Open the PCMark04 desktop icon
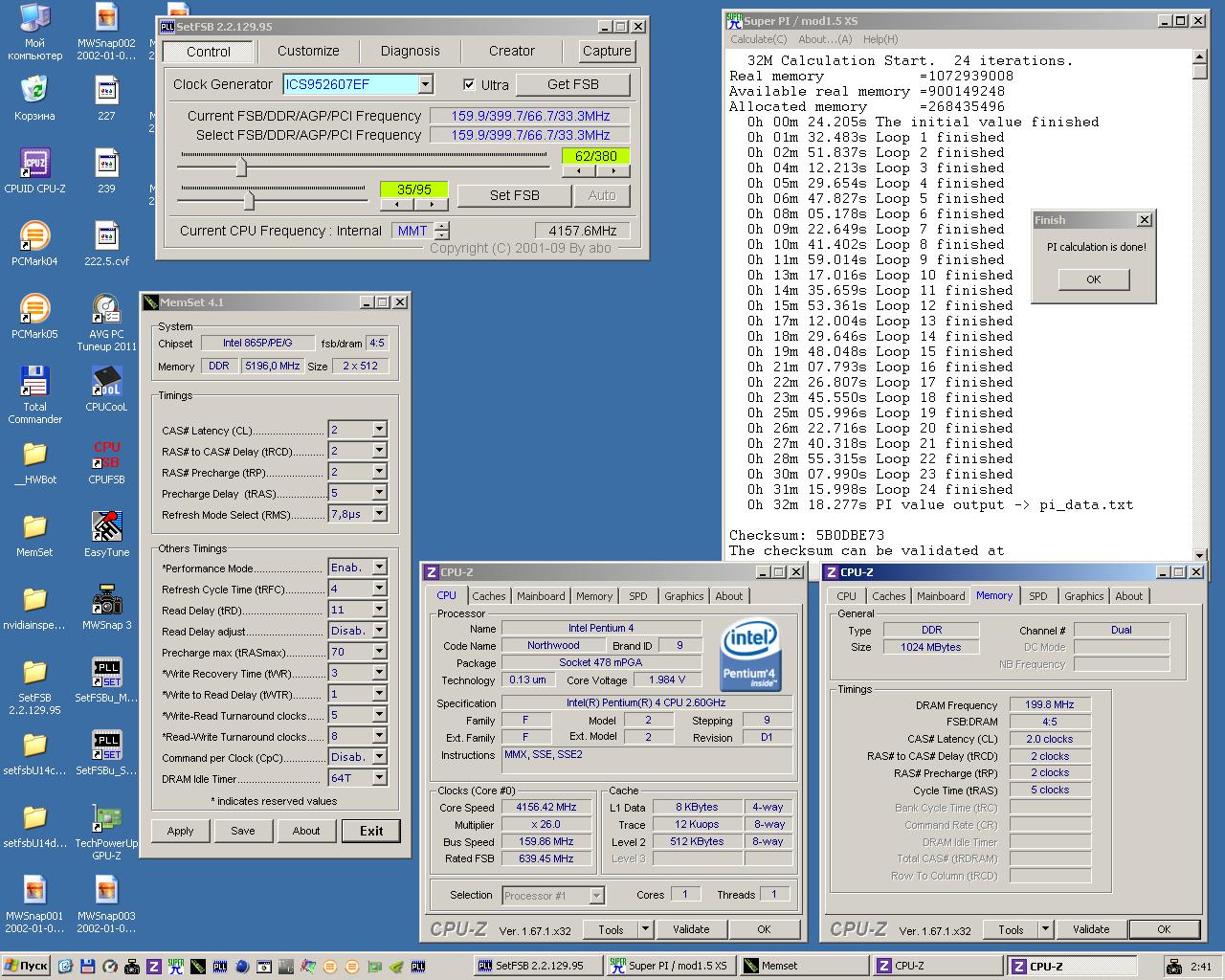This screenshot has width=1225, height=980. pos(34,243)
